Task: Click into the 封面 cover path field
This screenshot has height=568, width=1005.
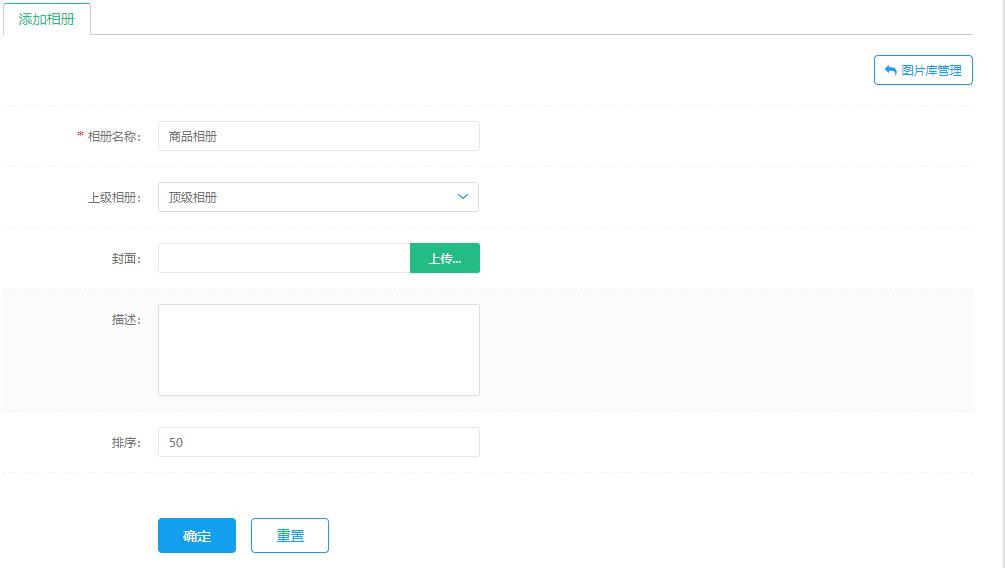Action: pyautogui.click(x=284, y=258)
